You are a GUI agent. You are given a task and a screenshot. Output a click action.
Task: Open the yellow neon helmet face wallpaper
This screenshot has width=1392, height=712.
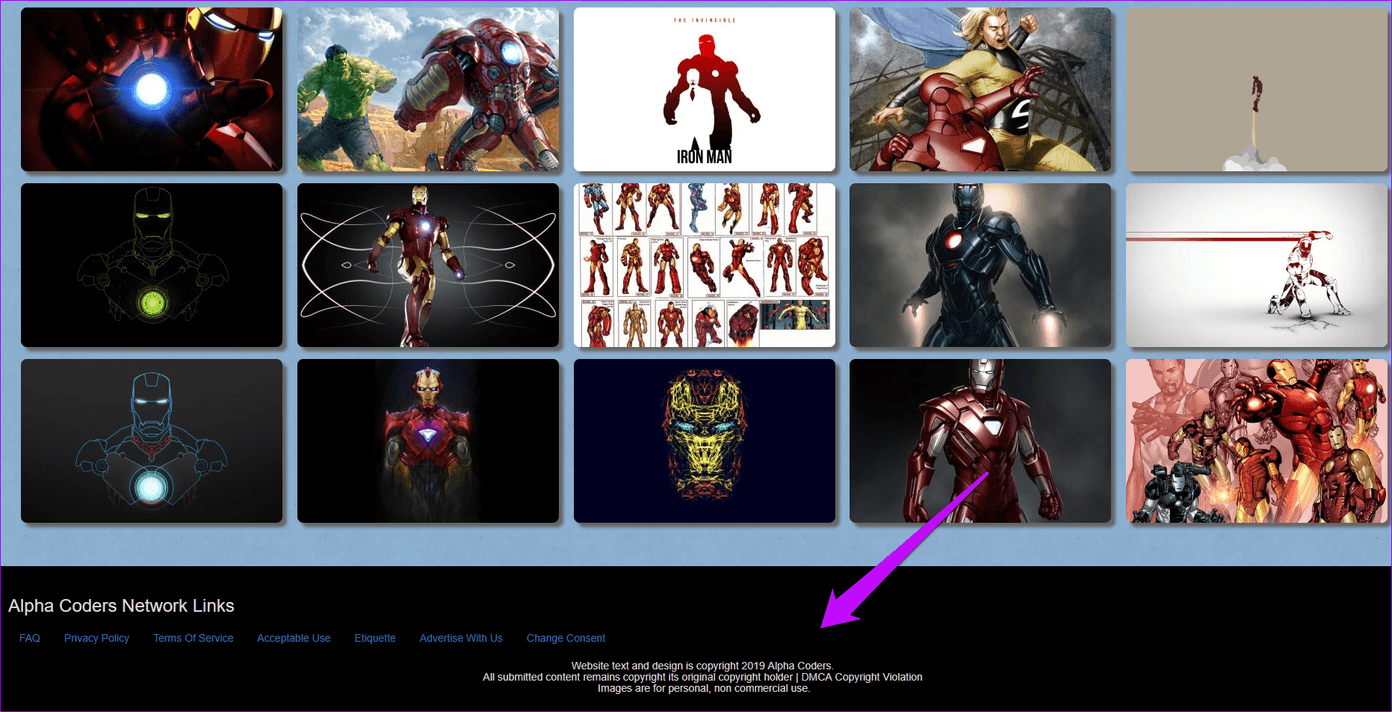(705, 441)
